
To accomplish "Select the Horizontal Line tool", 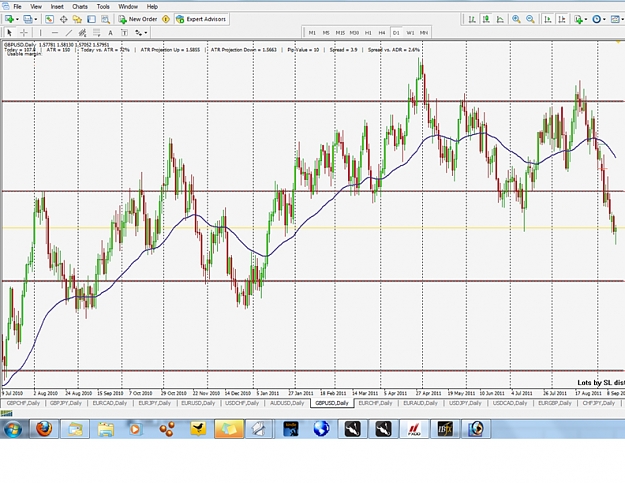I will (x=55, y=33).
